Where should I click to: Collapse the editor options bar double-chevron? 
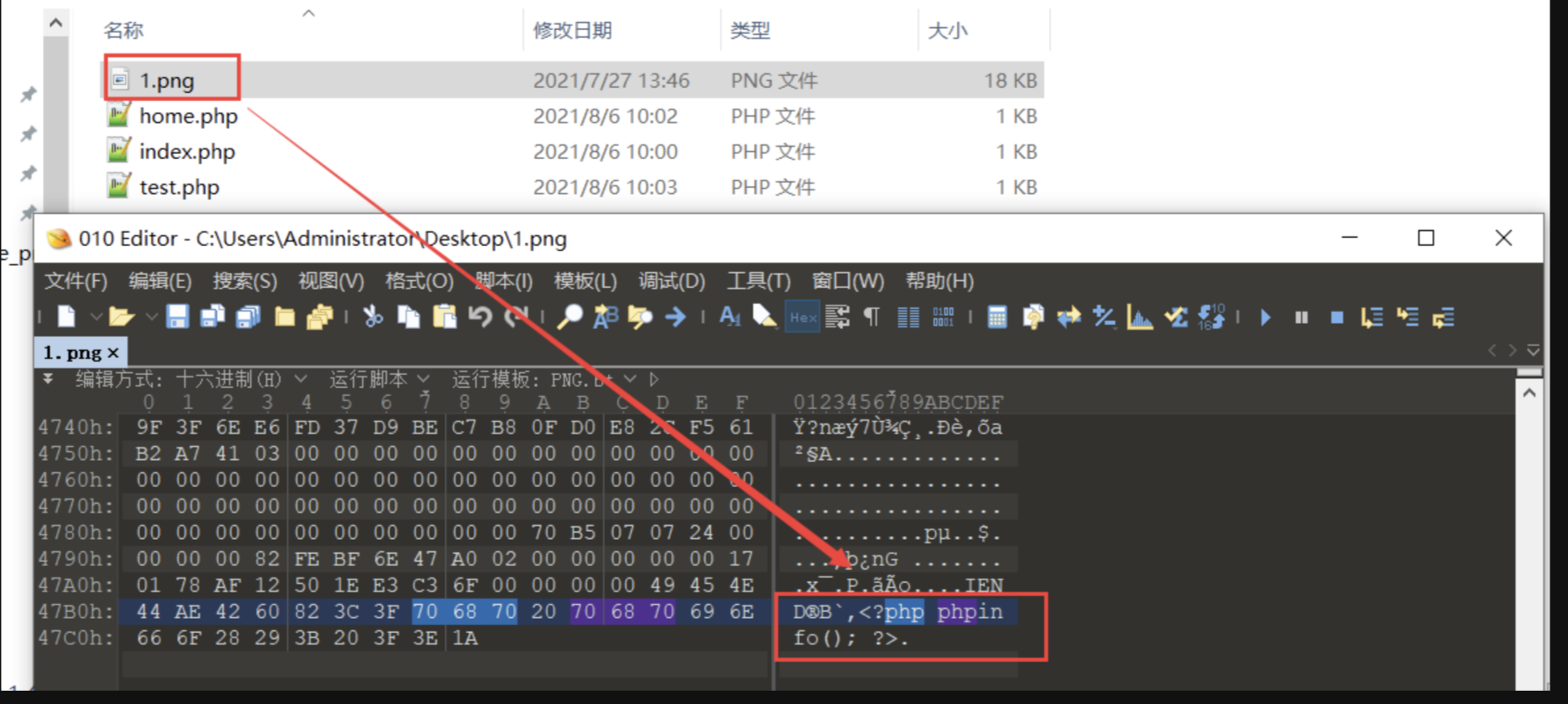(x=48, y=378)
